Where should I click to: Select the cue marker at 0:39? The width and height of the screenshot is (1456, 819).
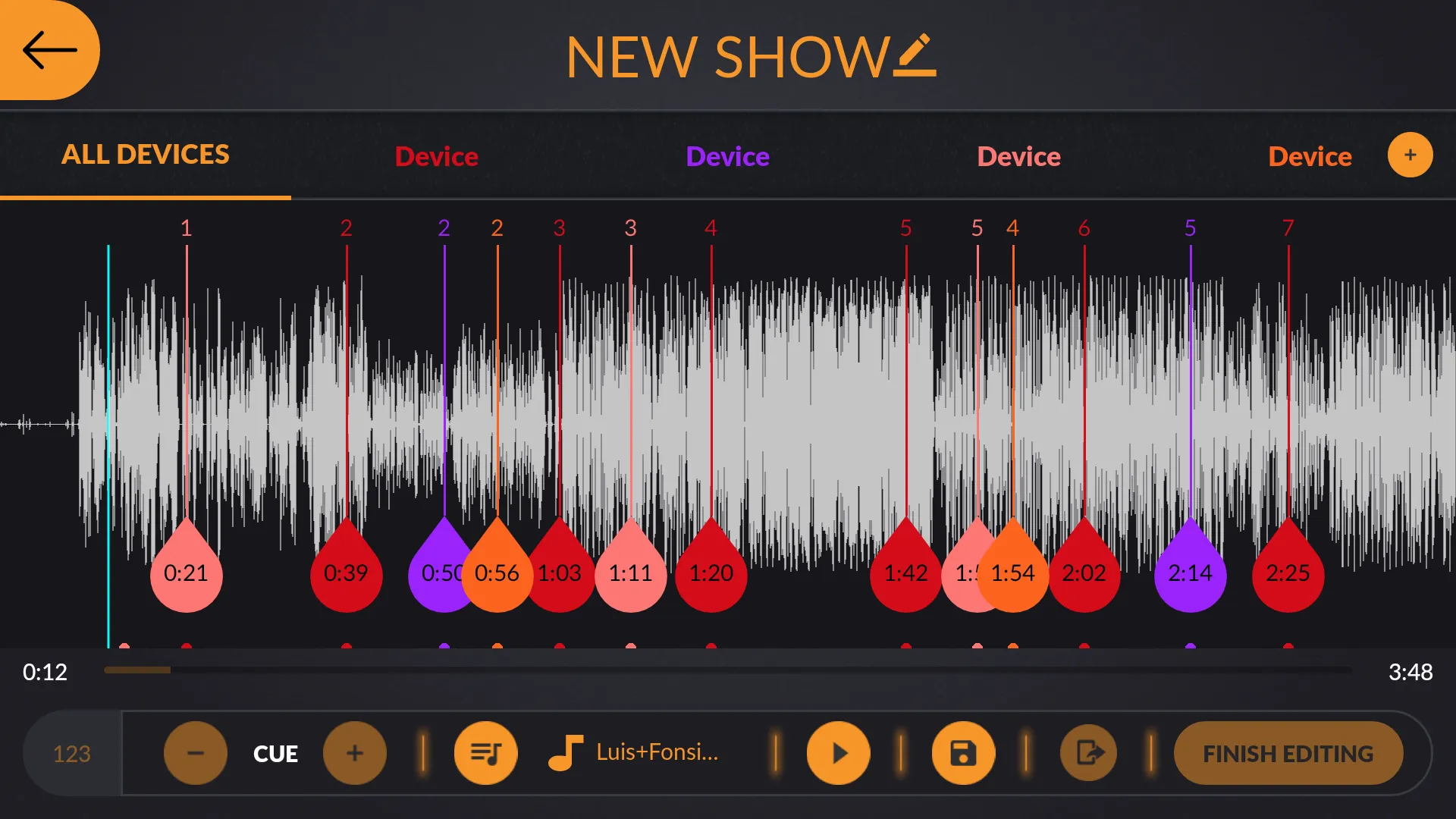click(x=345, y=573)
